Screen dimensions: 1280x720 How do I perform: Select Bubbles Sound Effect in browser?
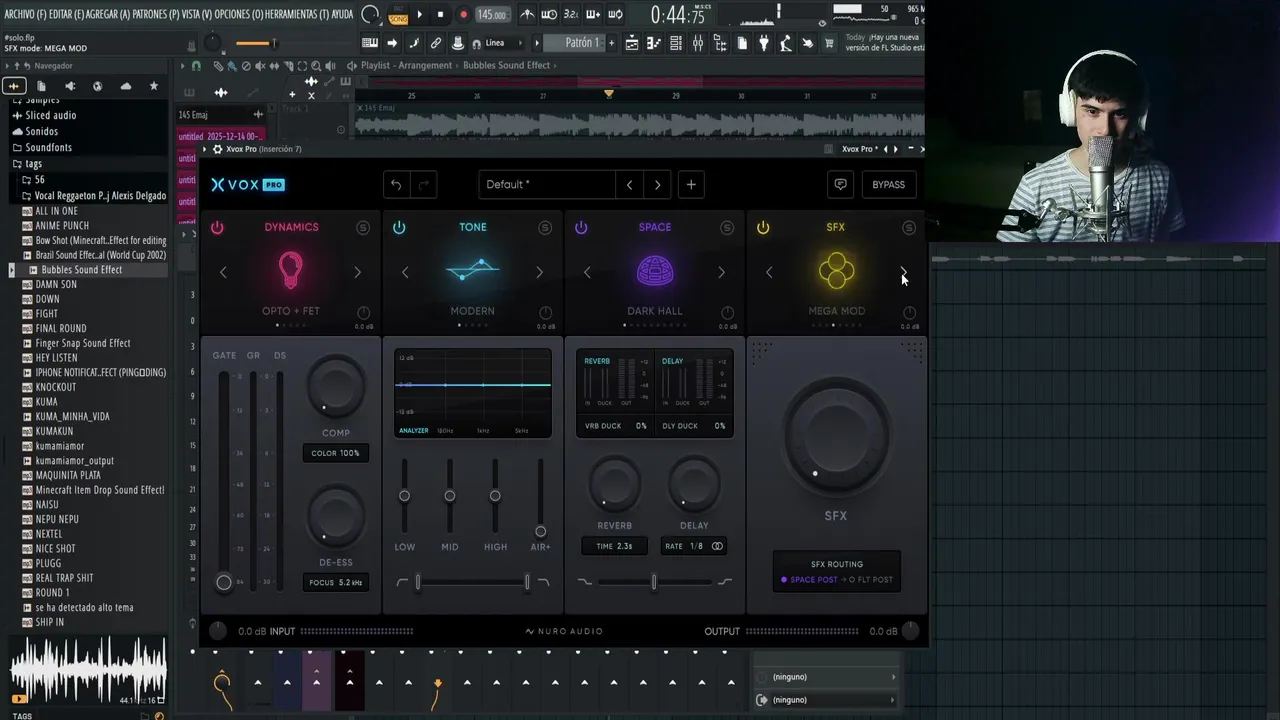pyautogui.click(x=81, y=270)
